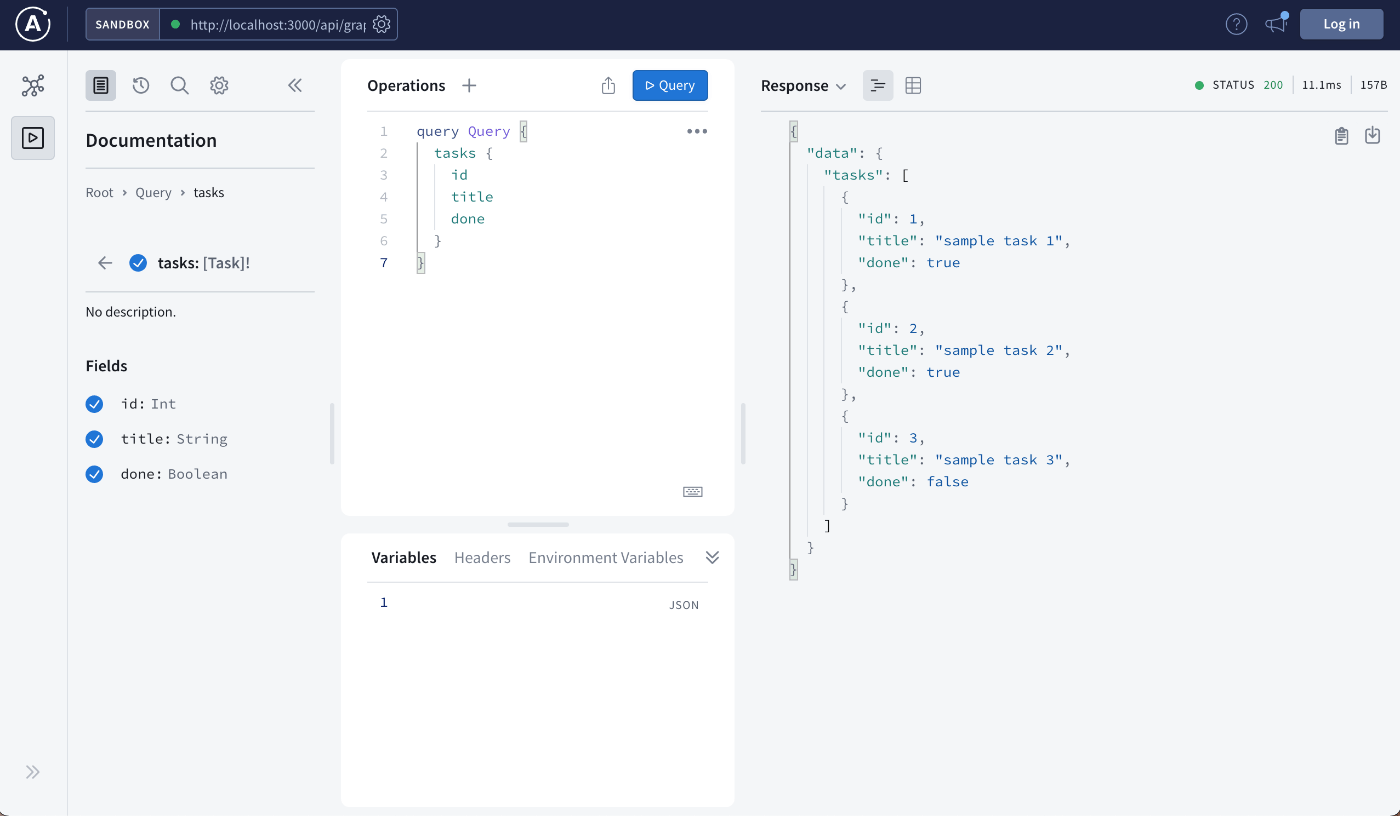Click the Root breadcrumb link
The image size is (1400, 816).
[x=100, y=193]
